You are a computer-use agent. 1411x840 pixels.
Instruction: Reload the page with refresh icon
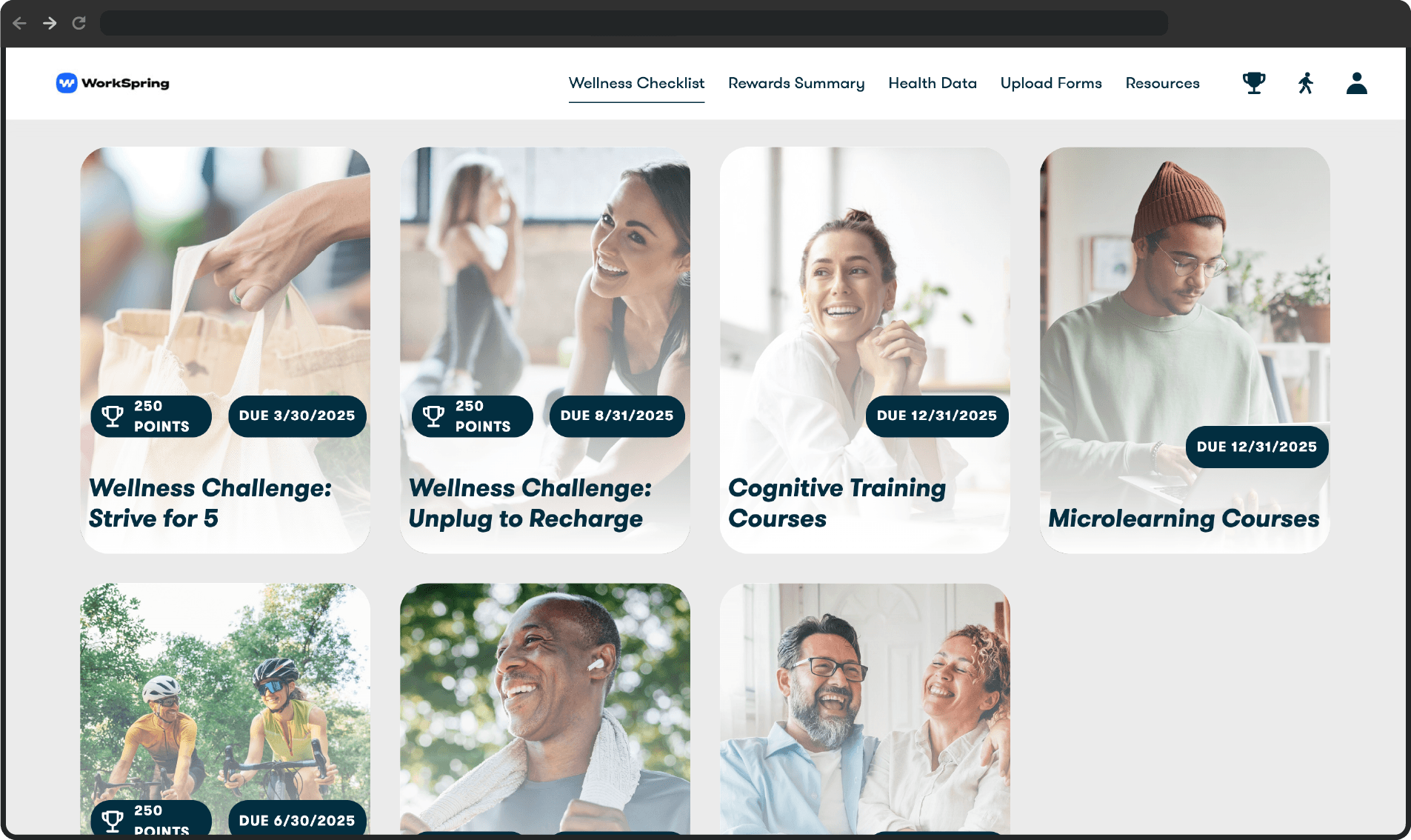click(79, 23)
